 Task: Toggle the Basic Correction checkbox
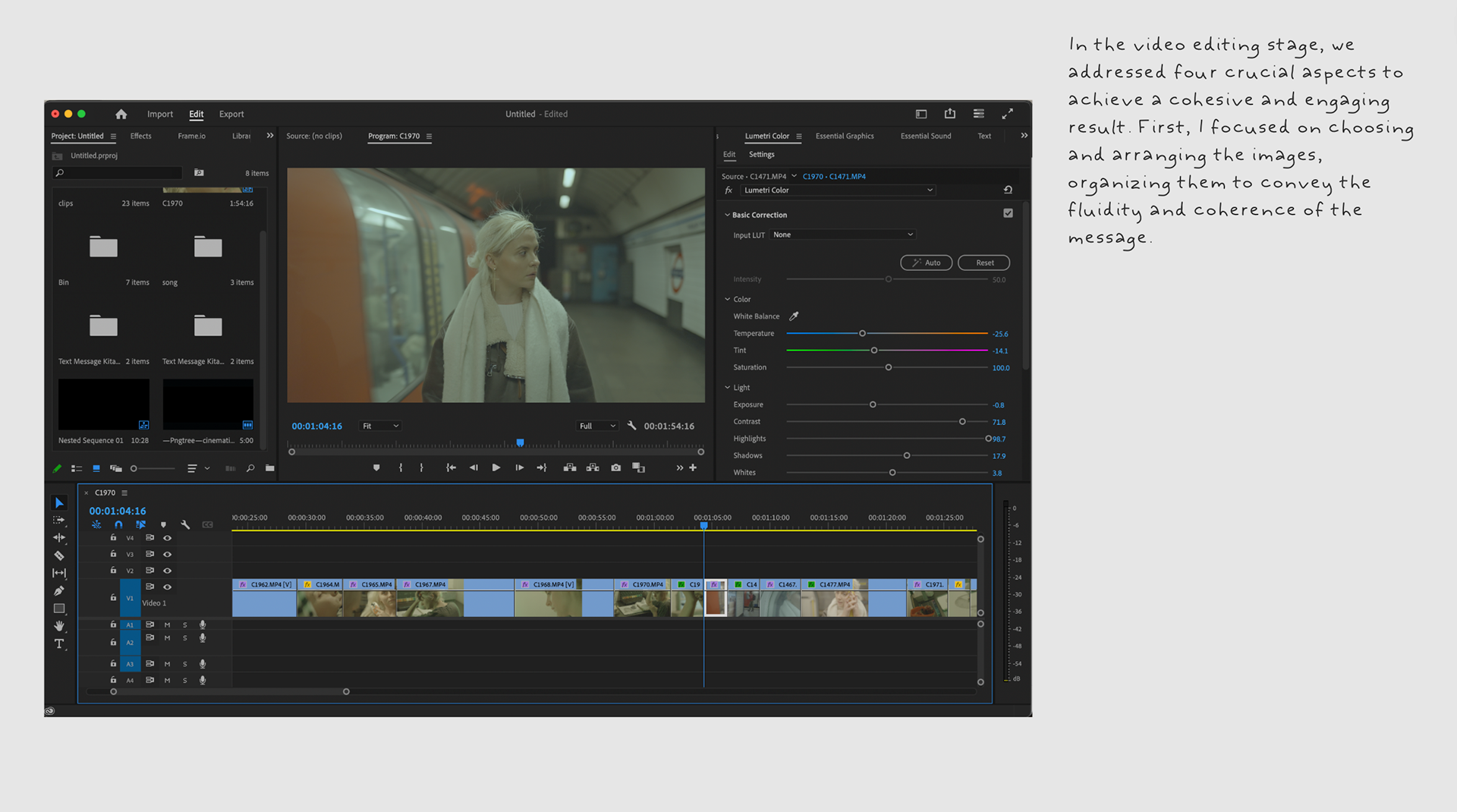tap(1008, 213)
